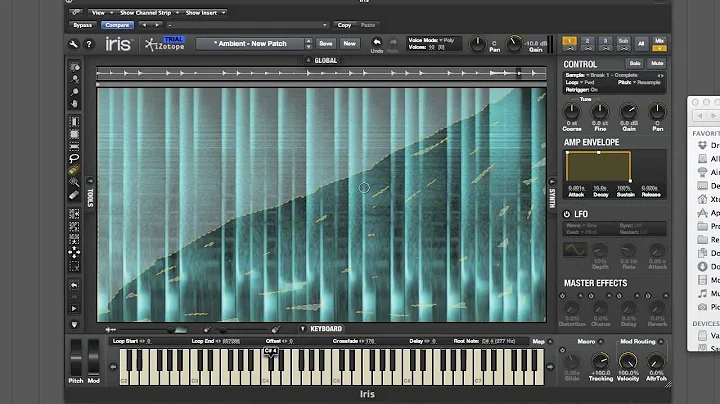Click the Mod wheel slider

93,358
